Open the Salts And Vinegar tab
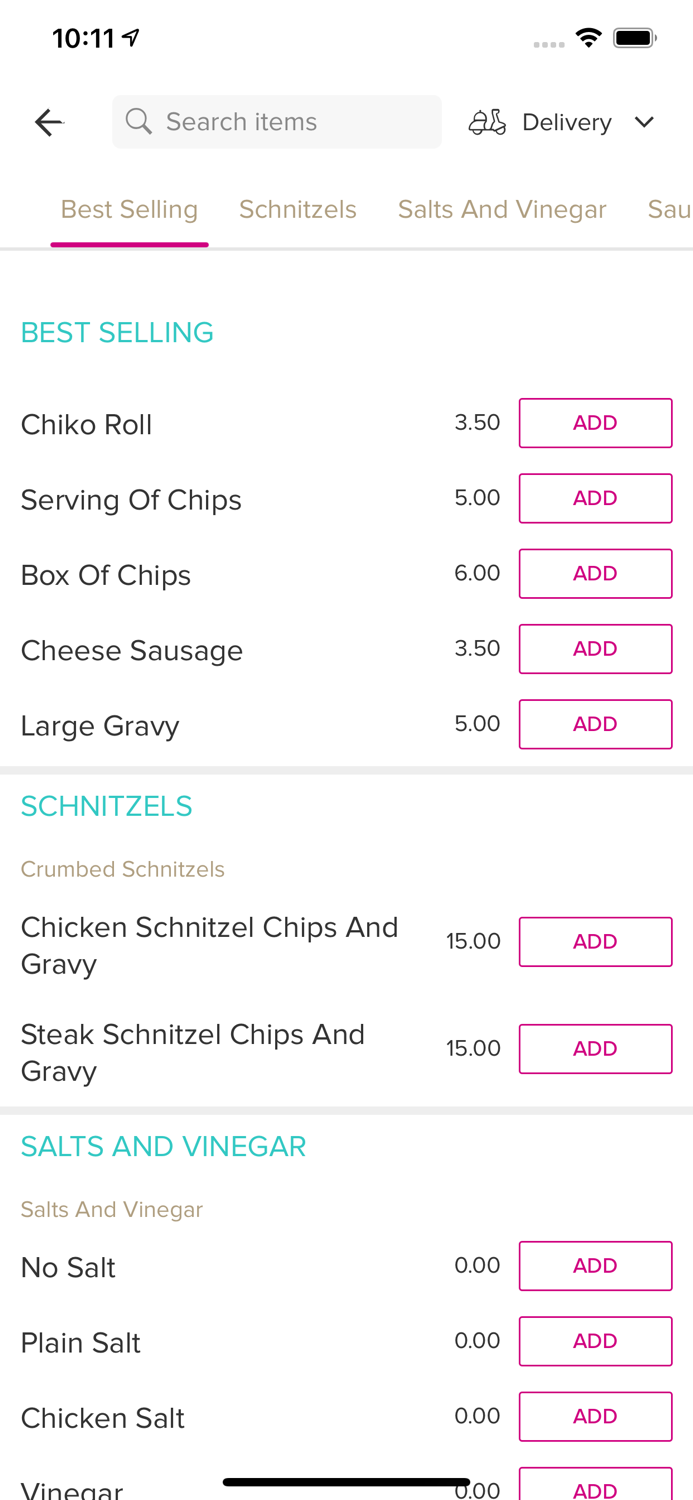Viewport: 693px width, 1500px height. pos(502,208)
